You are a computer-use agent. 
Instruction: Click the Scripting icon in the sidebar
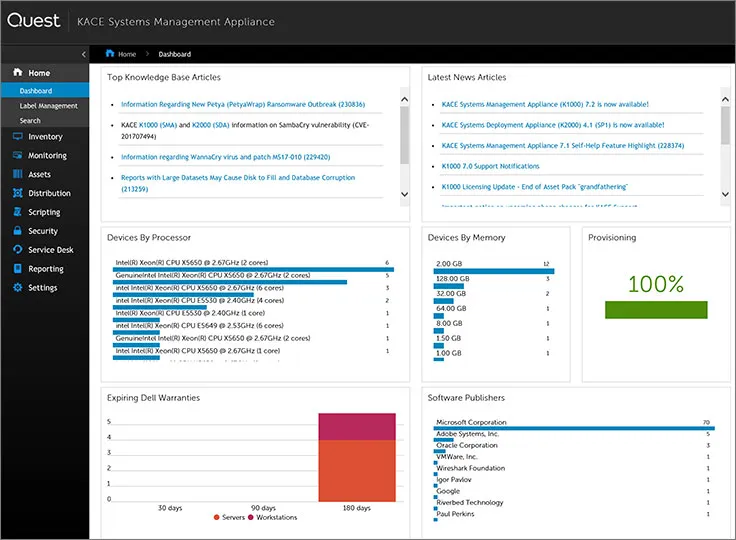[17, 212]
